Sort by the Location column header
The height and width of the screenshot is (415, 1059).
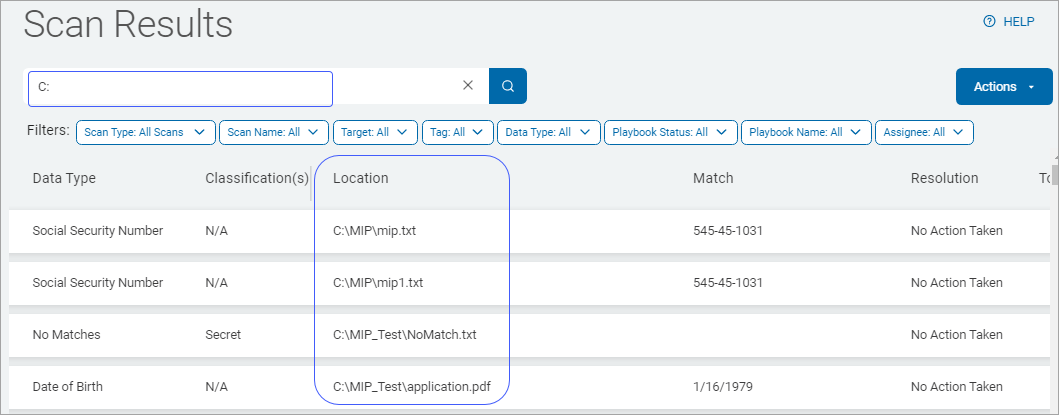click(361, 178)
